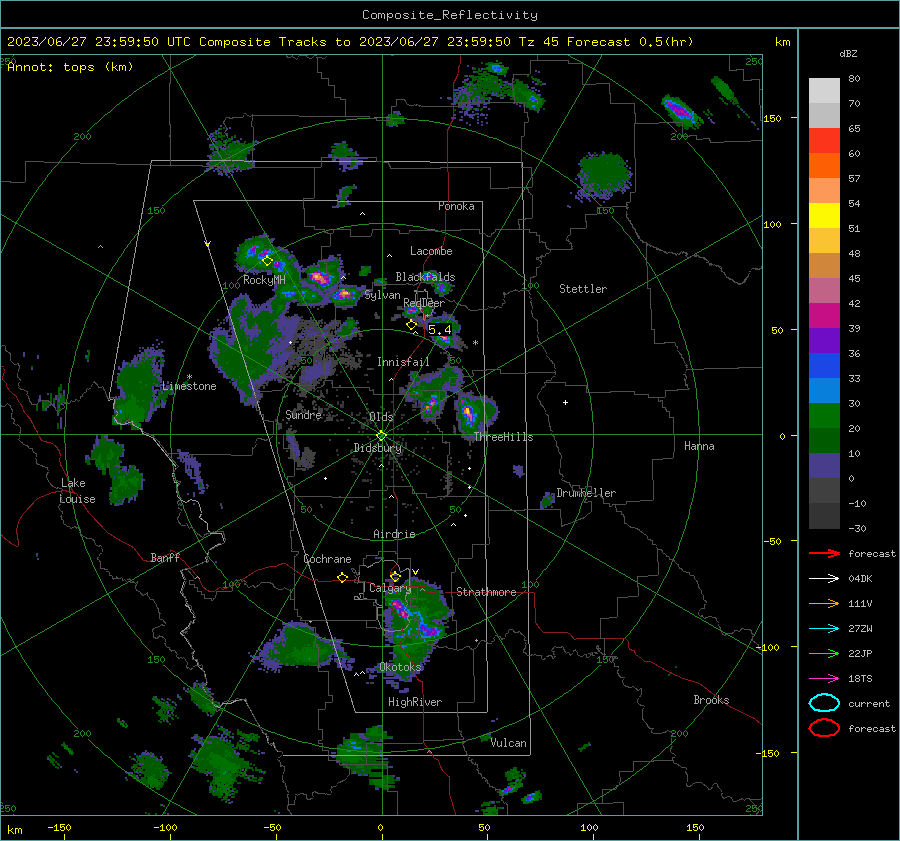Screen dimensions: 900x841
Task: Click the Brooks label
Action: click(x=711, y=700)
